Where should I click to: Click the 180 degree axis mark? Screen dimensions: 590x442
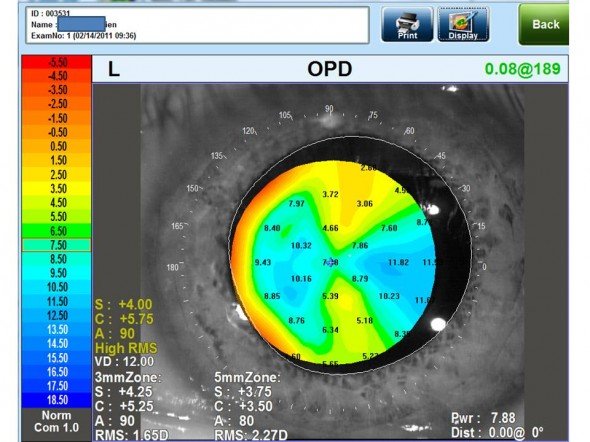172,267
